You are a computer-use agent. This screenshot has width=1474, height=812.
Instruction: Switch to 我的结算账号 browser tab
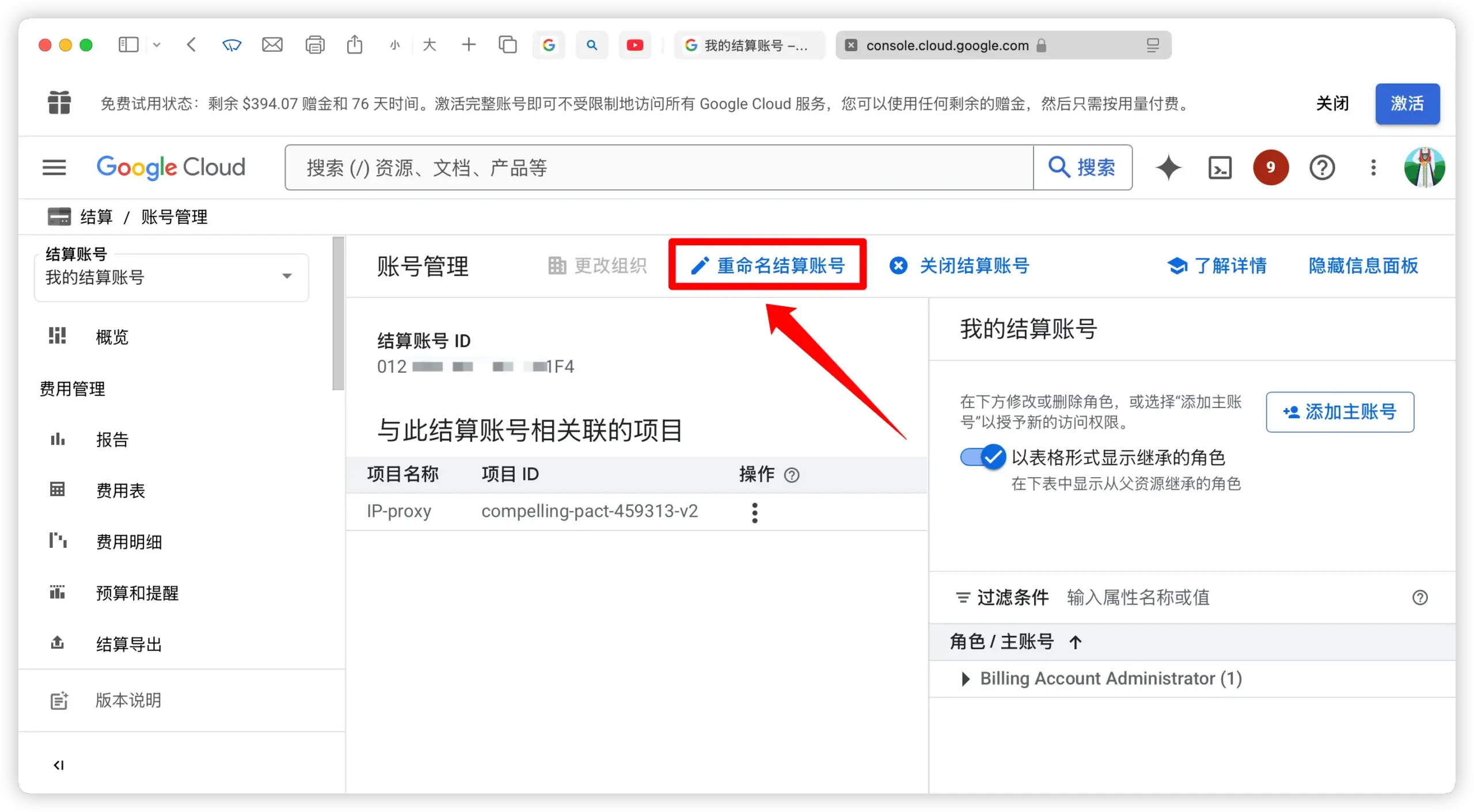(749, 45)
